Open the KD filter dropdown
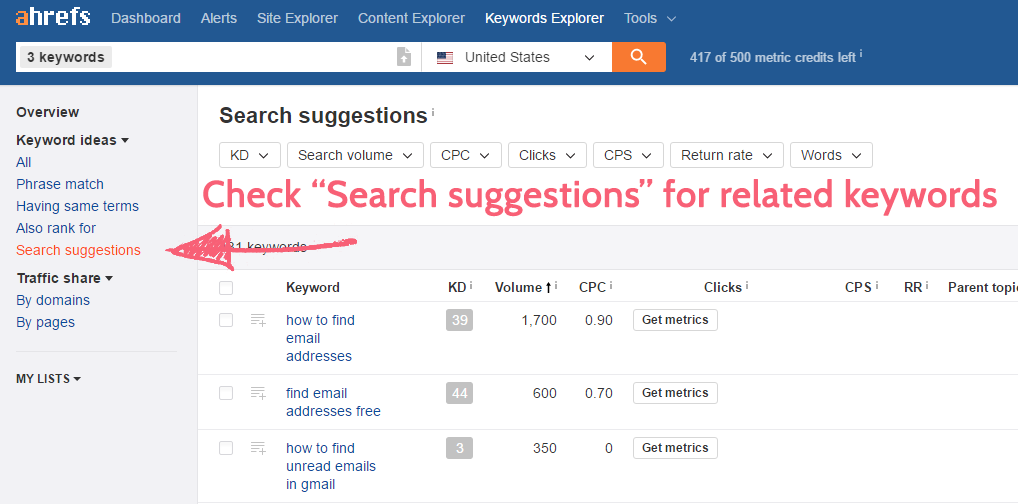 click(250, 155)
